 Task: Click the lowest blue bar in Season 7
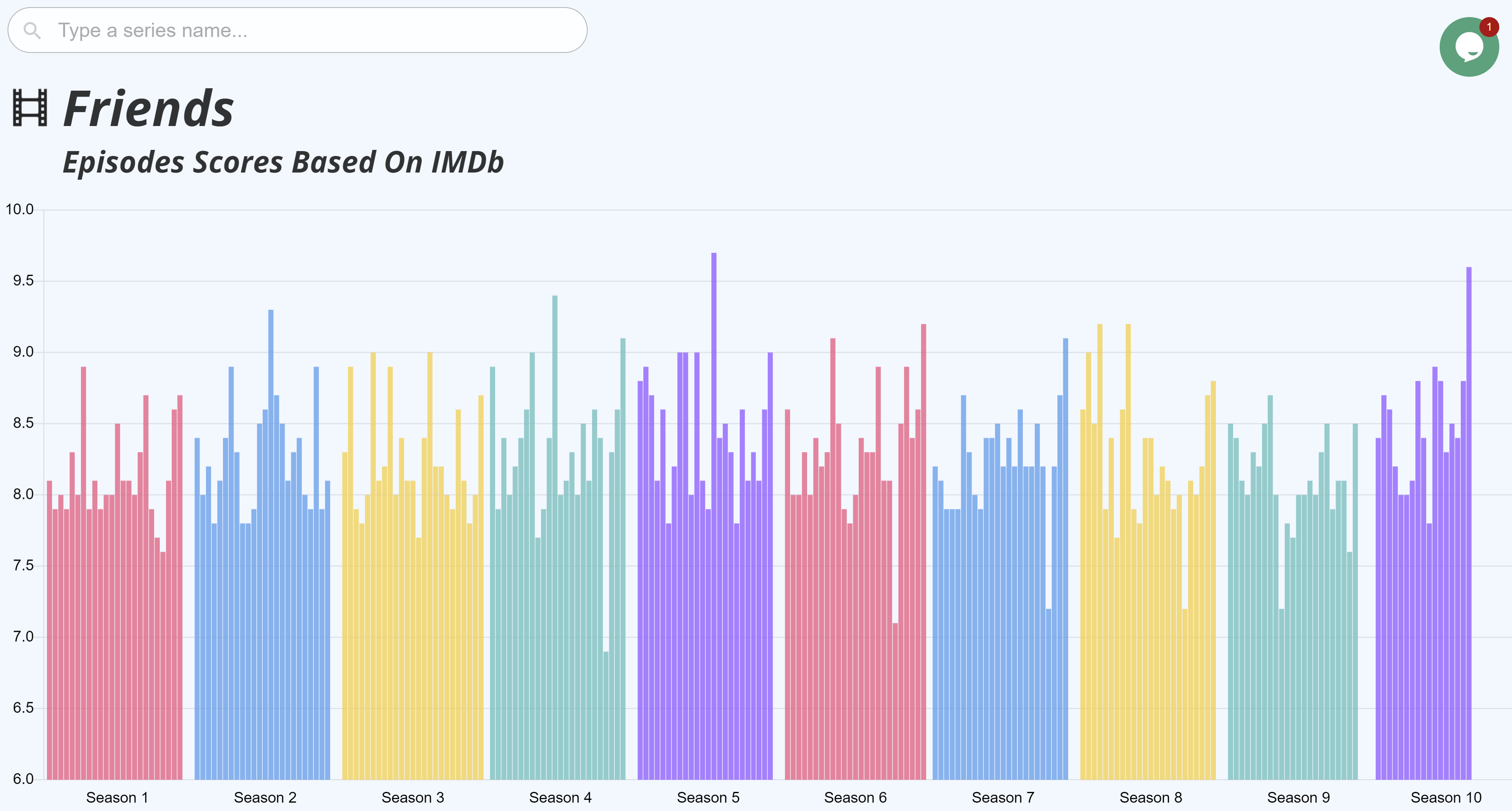click(1048, 694)
